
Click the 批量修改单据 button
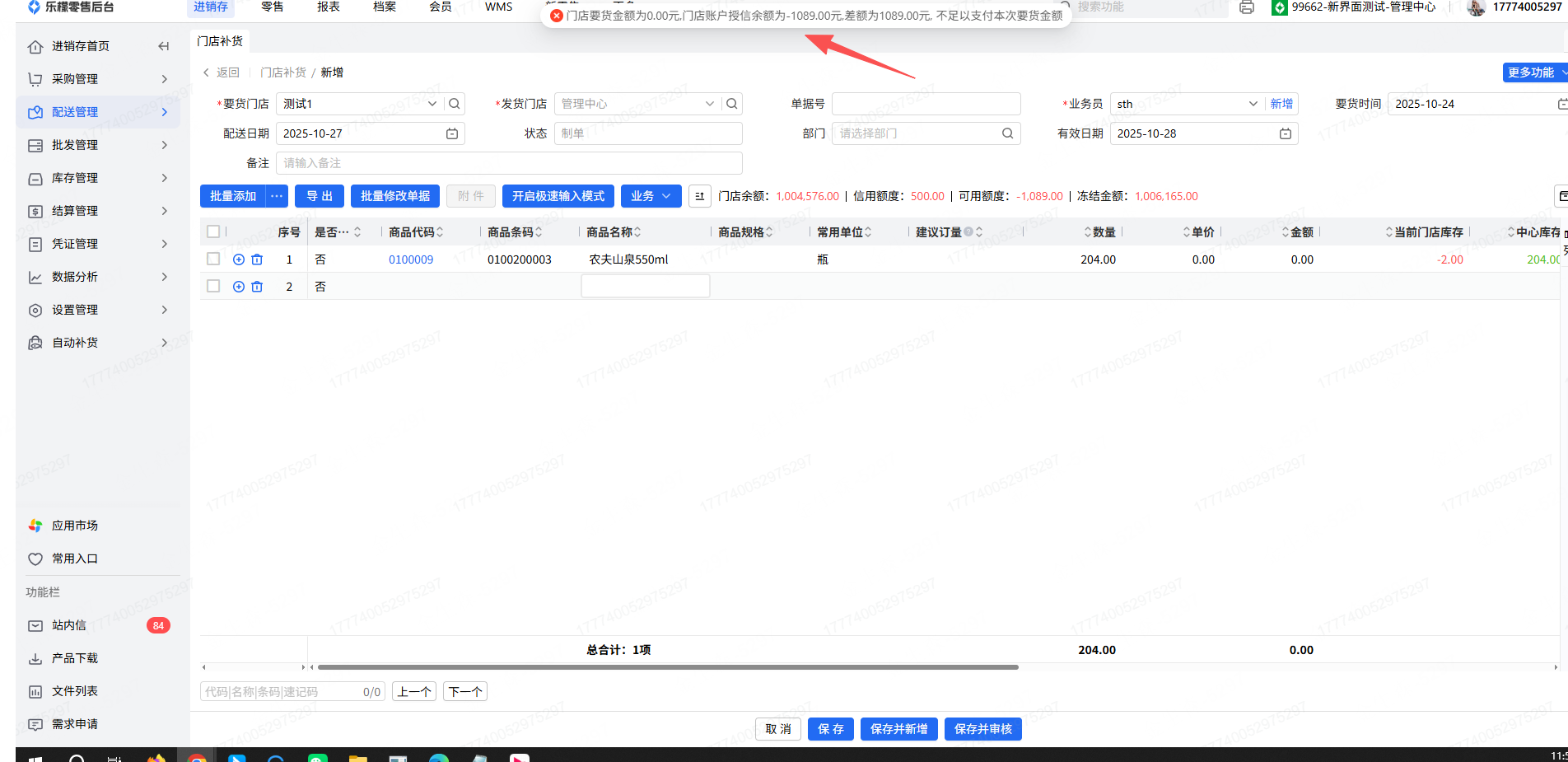(x=395, y=196)
